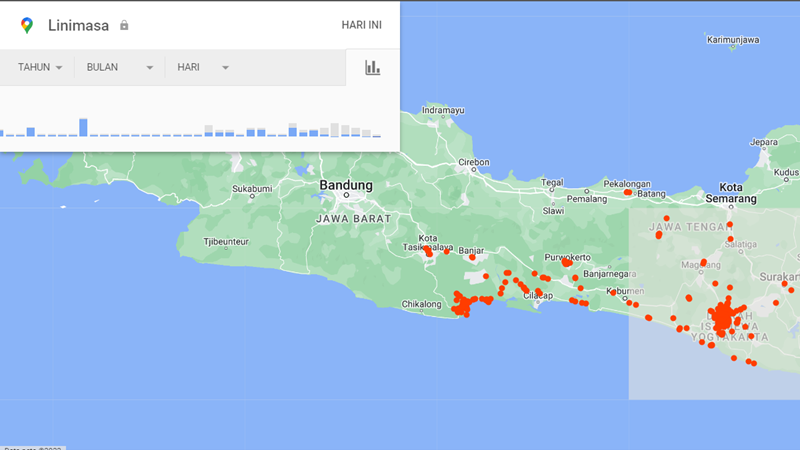Screen dimensions: 800x450
Task: Open the BULAN month dropdown
Action: (x=119, y=67)
